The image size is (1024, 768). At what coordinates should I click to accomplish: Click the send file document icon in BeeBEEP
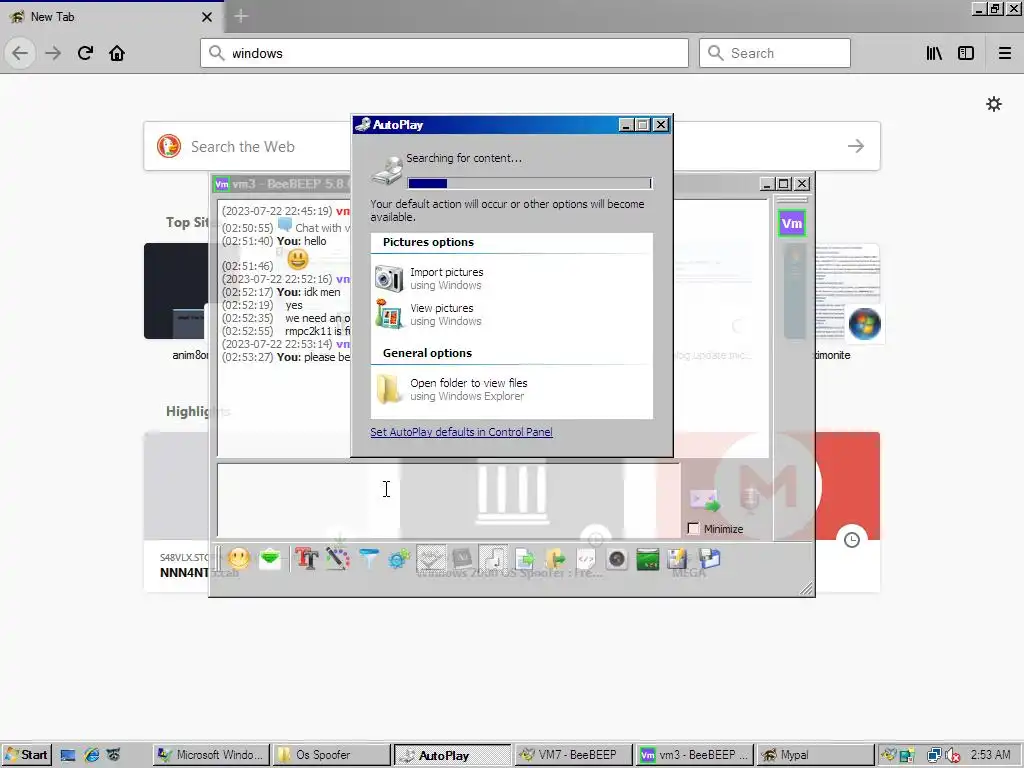tap(524, 558)
